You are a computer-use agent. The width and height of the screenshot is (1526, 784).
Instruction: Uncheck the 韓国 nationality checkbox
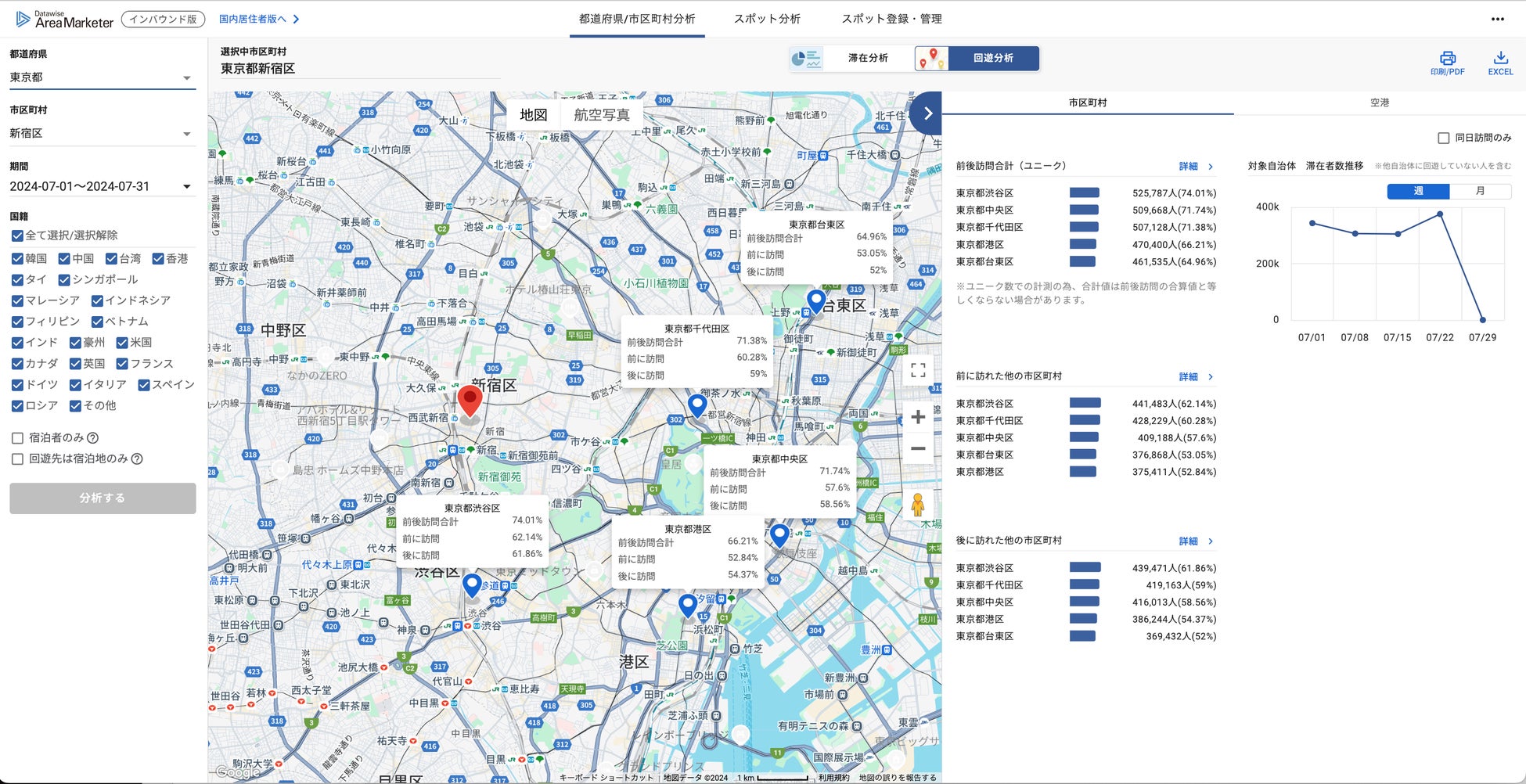[x=17, y=259]
